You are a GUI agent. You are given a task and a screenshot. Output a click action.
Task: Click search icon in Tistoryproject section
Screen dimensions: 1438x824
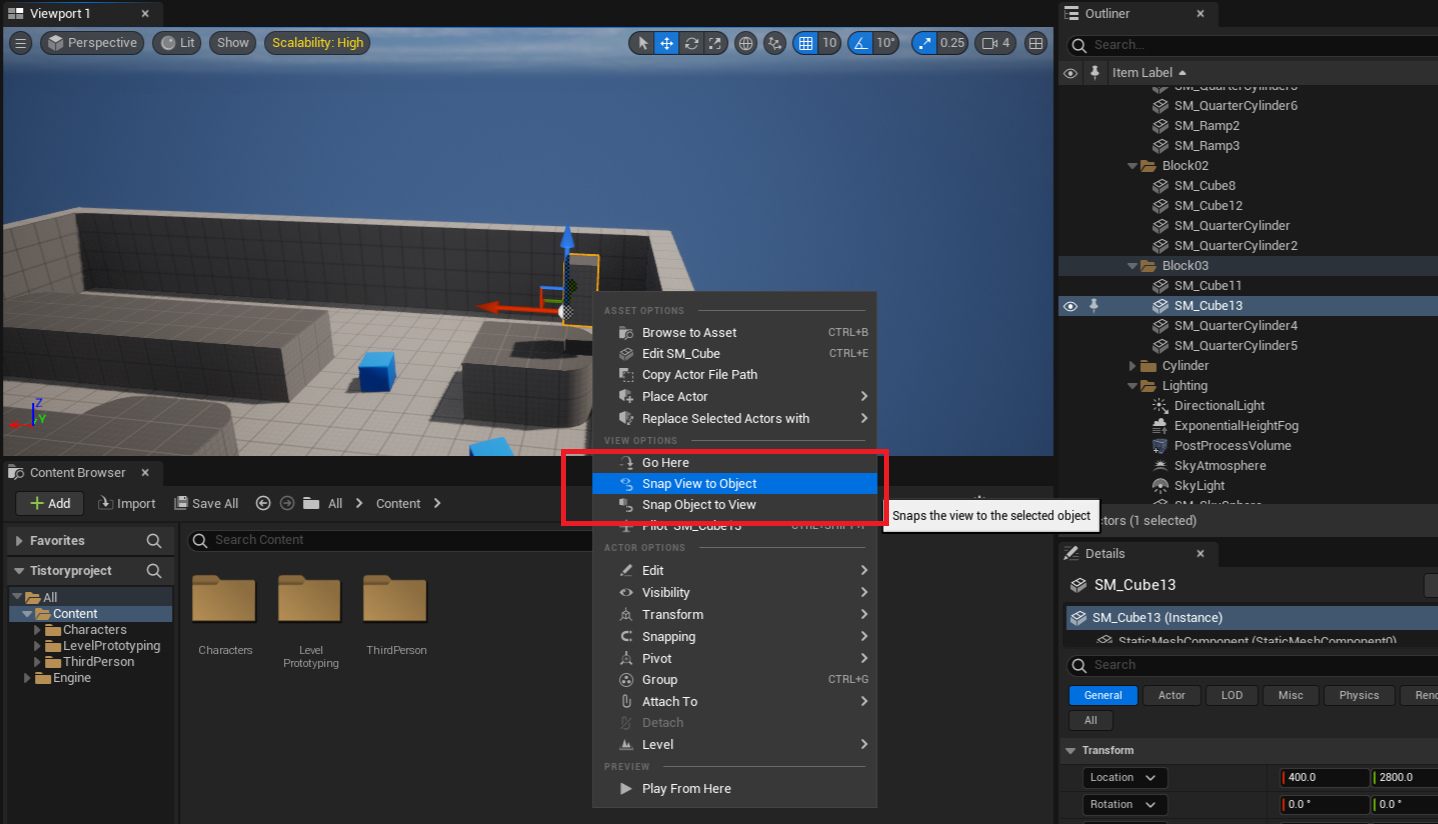coord(154,571)
